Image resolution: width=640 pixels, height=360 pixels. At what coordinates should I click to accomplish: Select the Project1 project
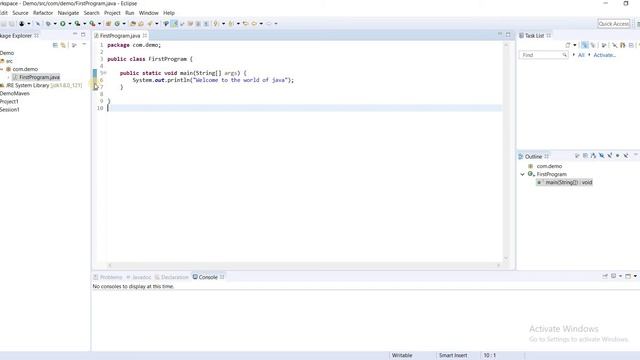coord(9,102)
